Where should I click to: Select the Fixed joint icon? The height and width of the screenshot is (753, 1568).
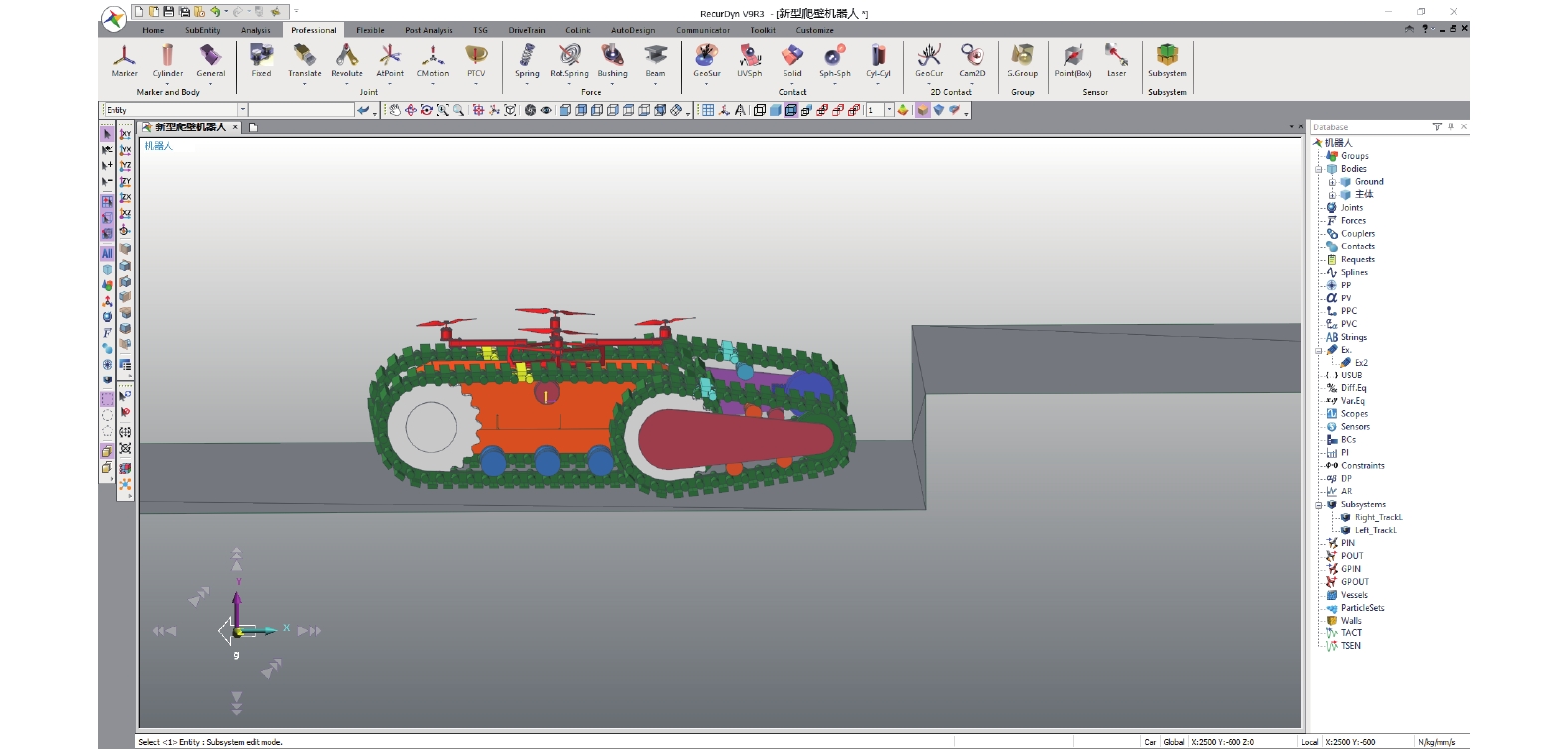pos(261,59)
